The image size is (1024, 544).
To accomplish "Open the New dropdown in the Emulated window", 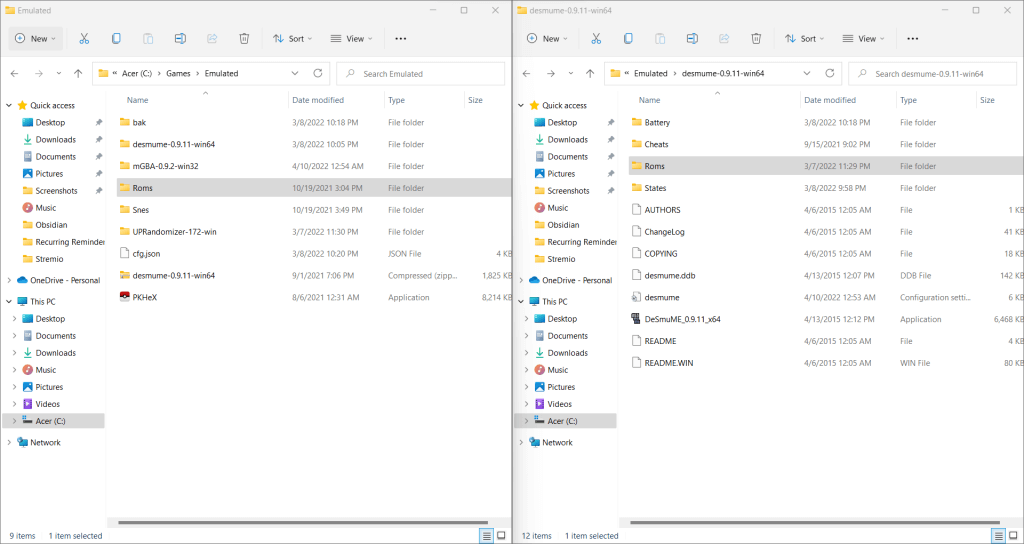I will click(x=35, y=39).
